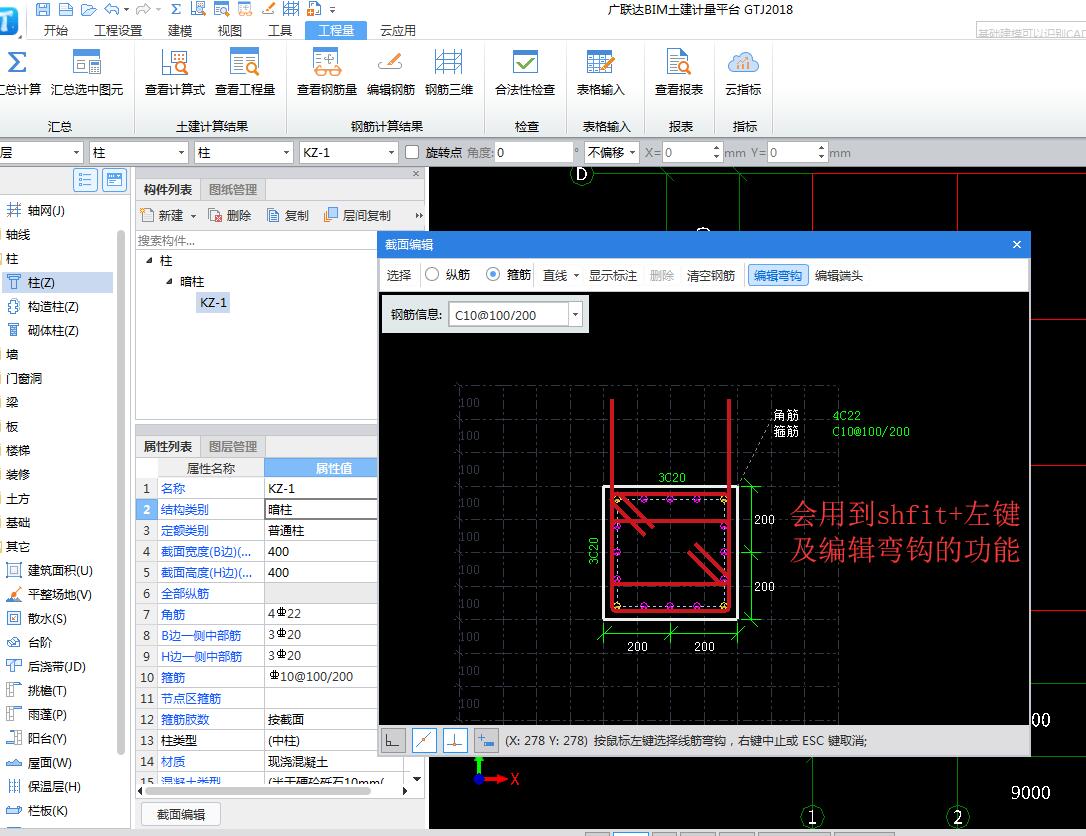The height and width of the screenshot is (836, 1086).
Task: Click the save icon in quick access toolbar
Action: coord(42,9)
